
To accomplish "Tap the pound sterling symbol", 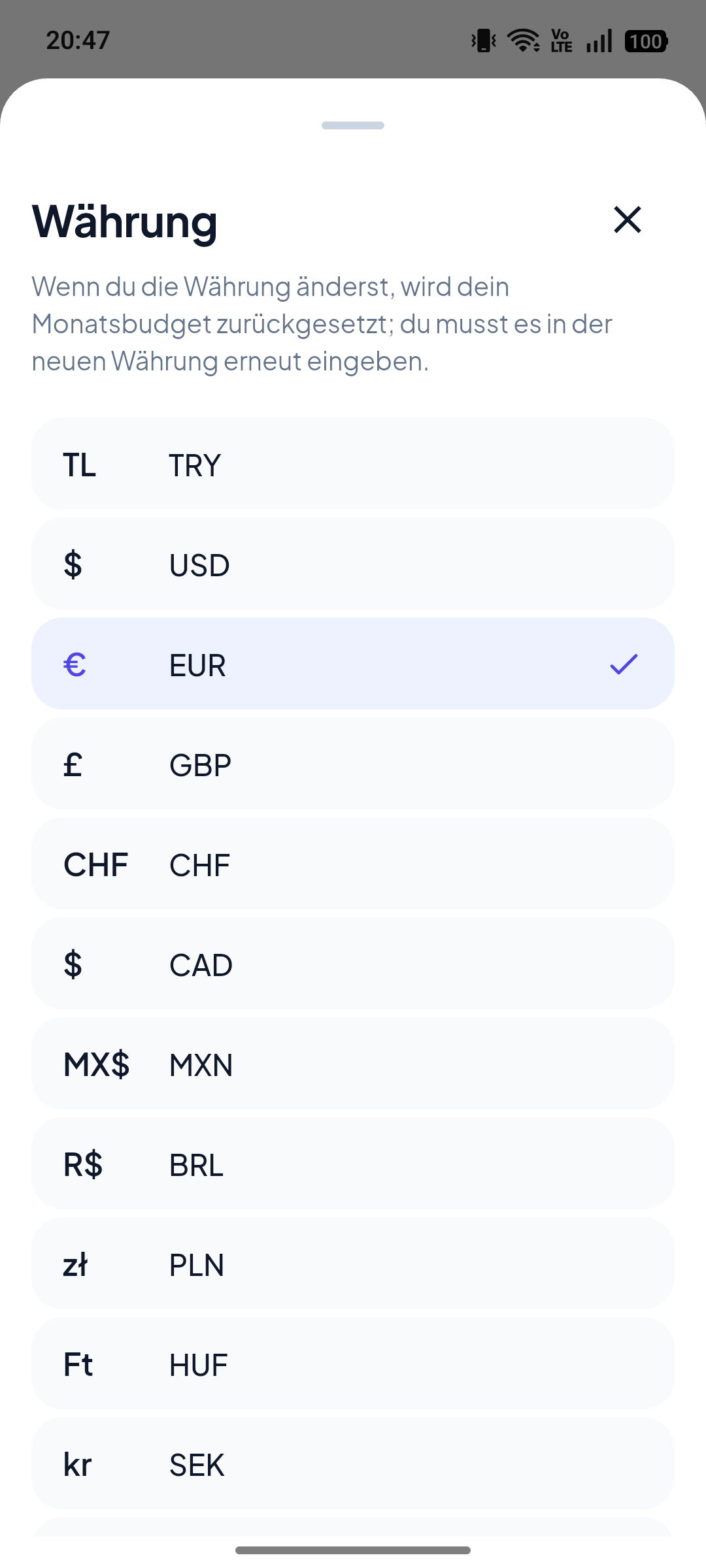I will pyautogui.click(x=73, y=764).
